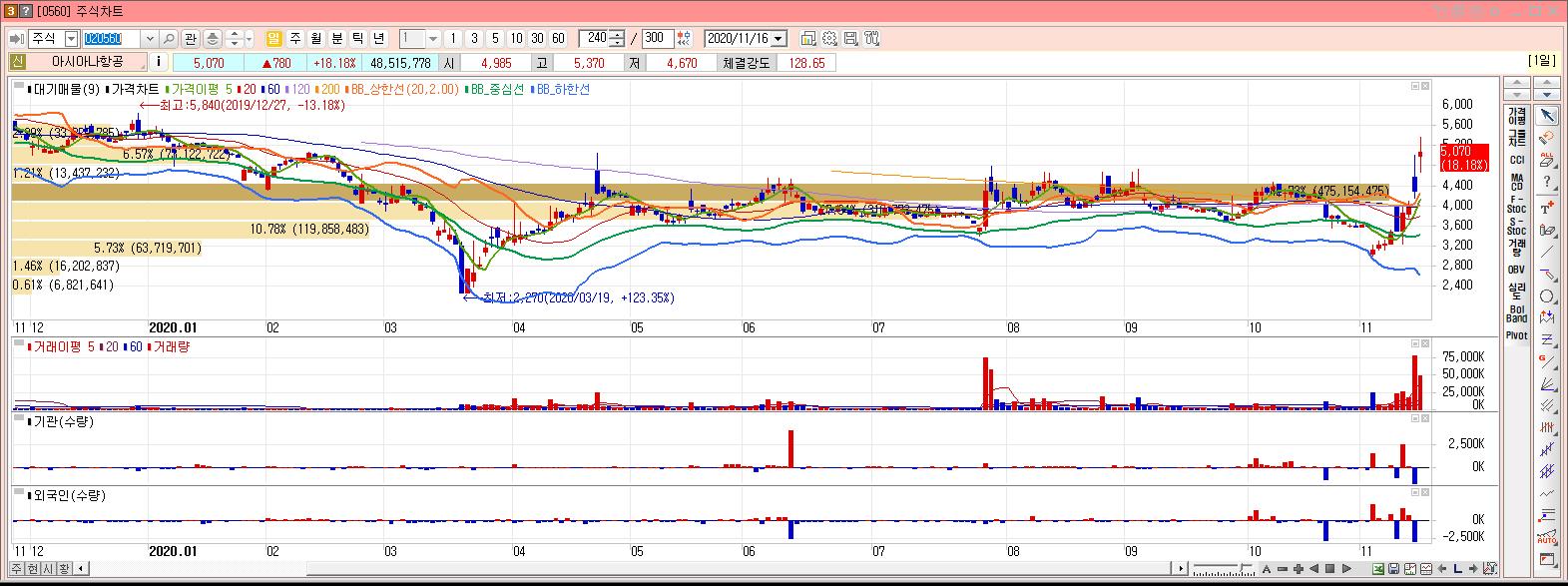Click the play backward triangle in bottom bar

coord(1314,569)
